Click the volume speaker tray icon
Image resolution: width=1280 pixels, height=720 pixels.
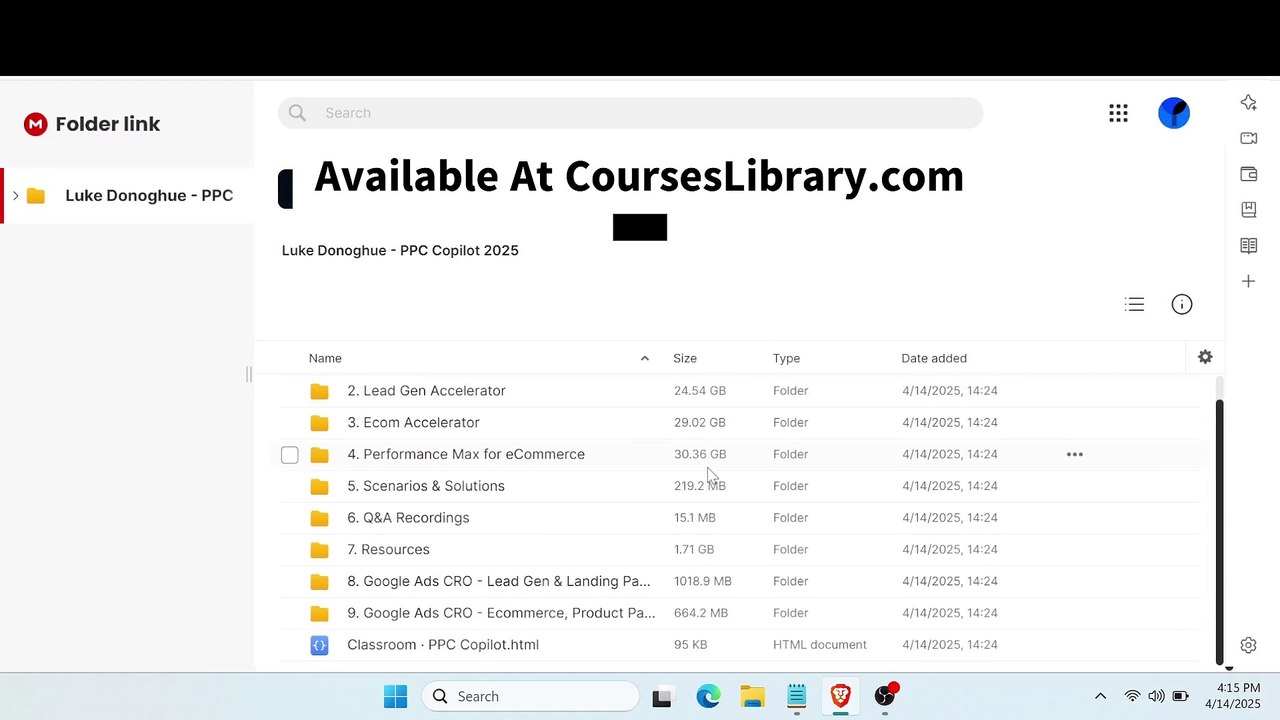tap(1156, 696)
